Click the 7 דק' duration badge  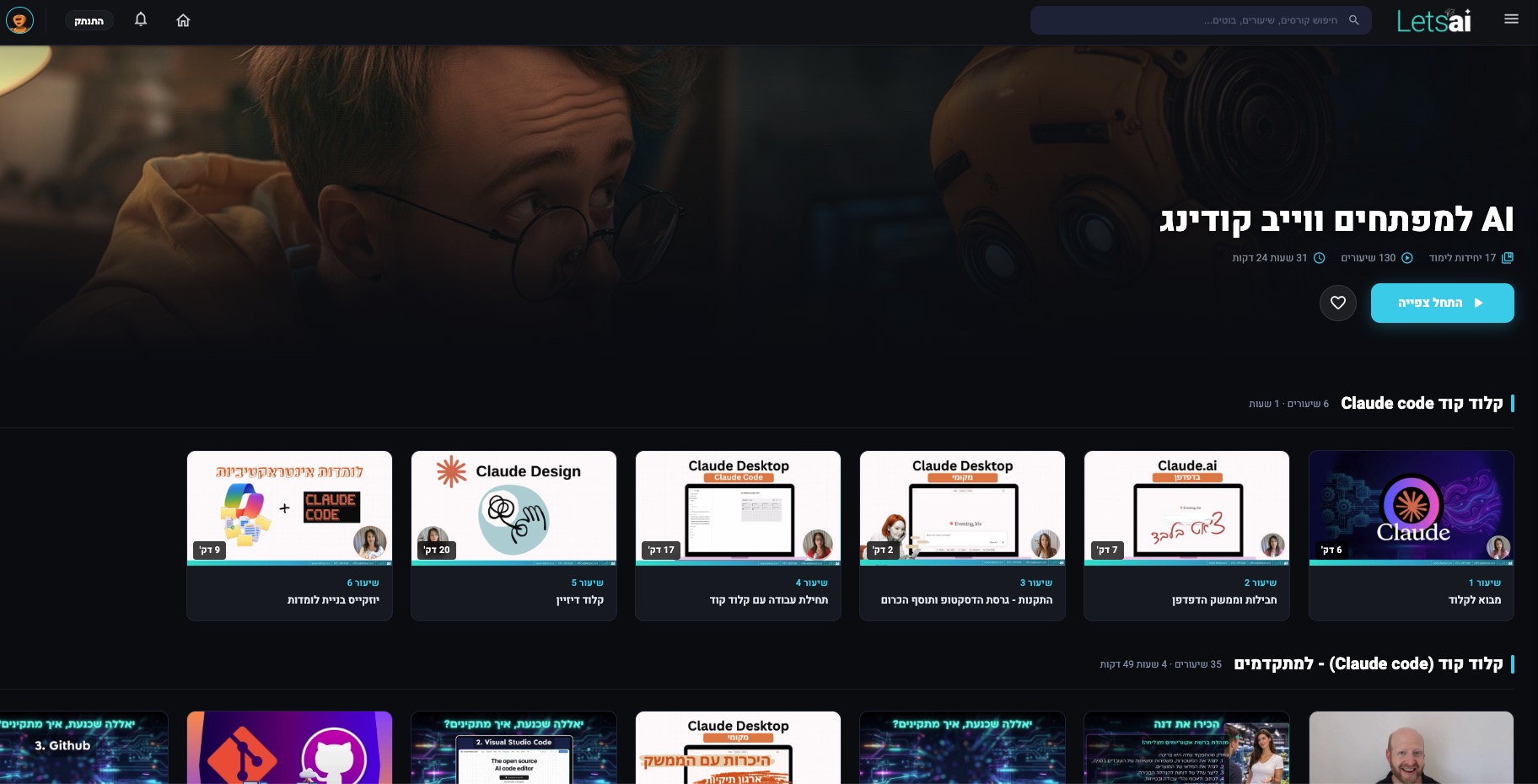pos(1107,550)
